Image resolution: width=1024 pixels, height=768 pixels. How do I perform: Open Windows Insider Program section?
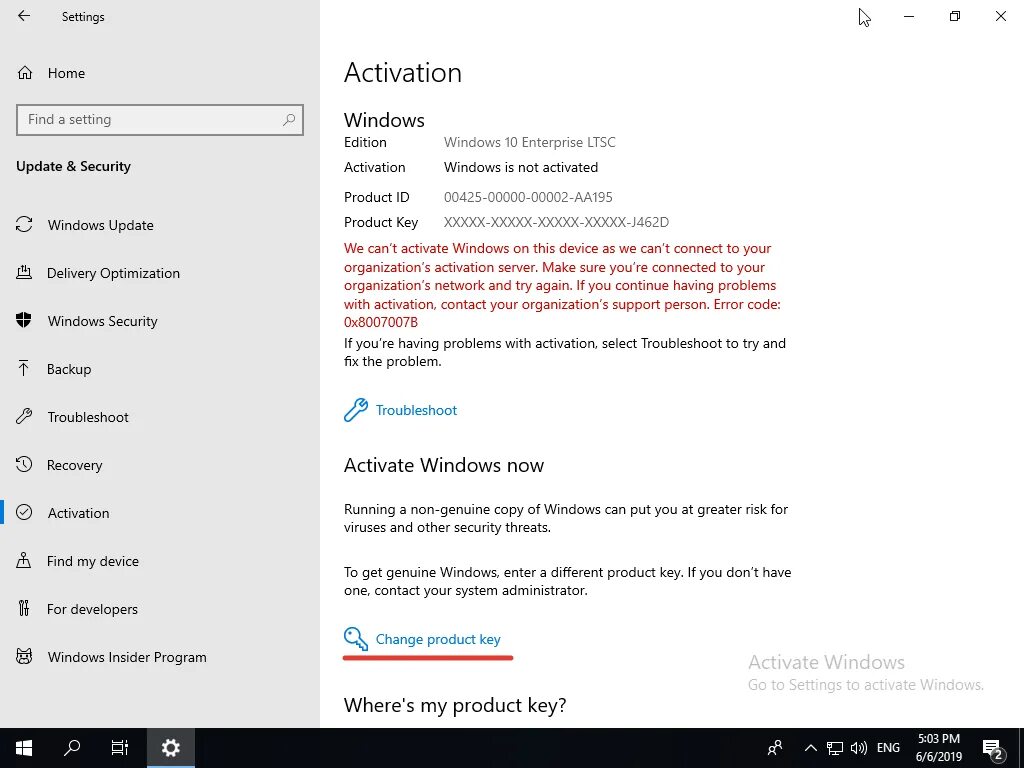pyautogui.click(x=160, y=657)
